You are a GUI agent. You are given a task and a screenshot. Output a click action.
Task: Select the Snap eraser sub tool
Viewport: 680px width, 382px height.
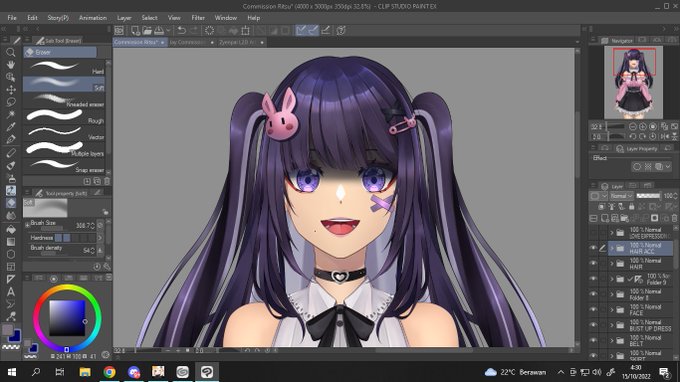tap(64, 166)
